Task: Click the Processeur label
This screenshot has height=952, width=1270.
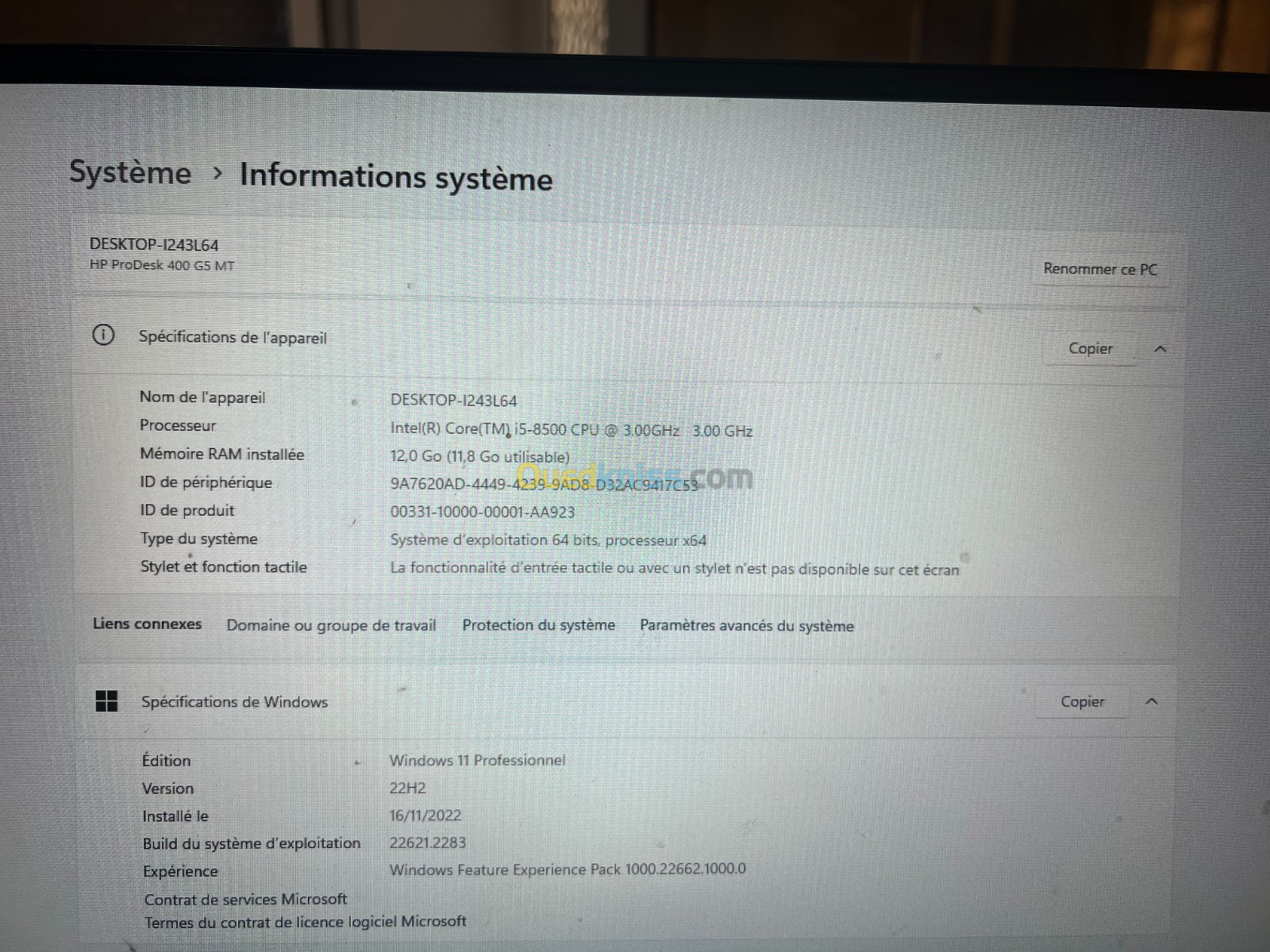Action: [178, 425]
